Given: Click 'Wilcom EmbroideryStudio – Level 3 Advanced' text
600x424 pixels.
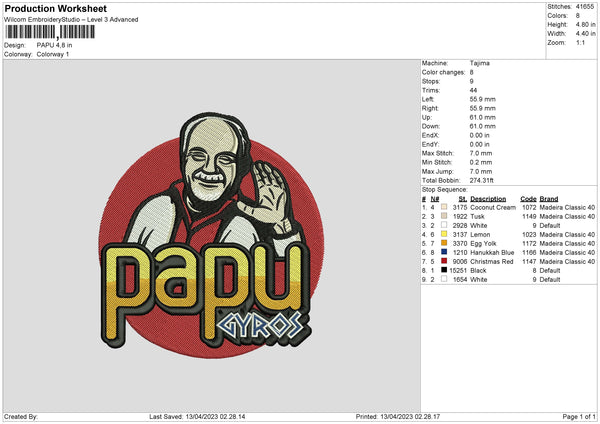Looking at the screenshot, I should (x=71, y=20).
